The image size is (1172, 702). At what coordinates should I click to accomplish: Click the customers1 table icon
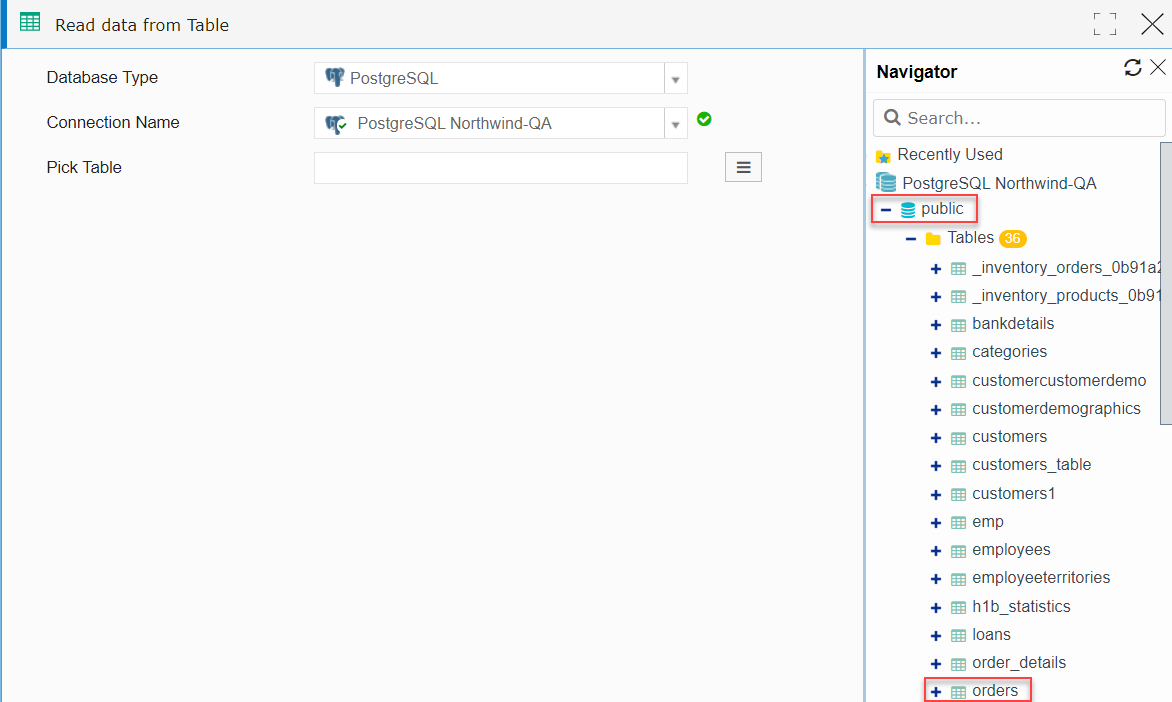(x=958, y=495)
